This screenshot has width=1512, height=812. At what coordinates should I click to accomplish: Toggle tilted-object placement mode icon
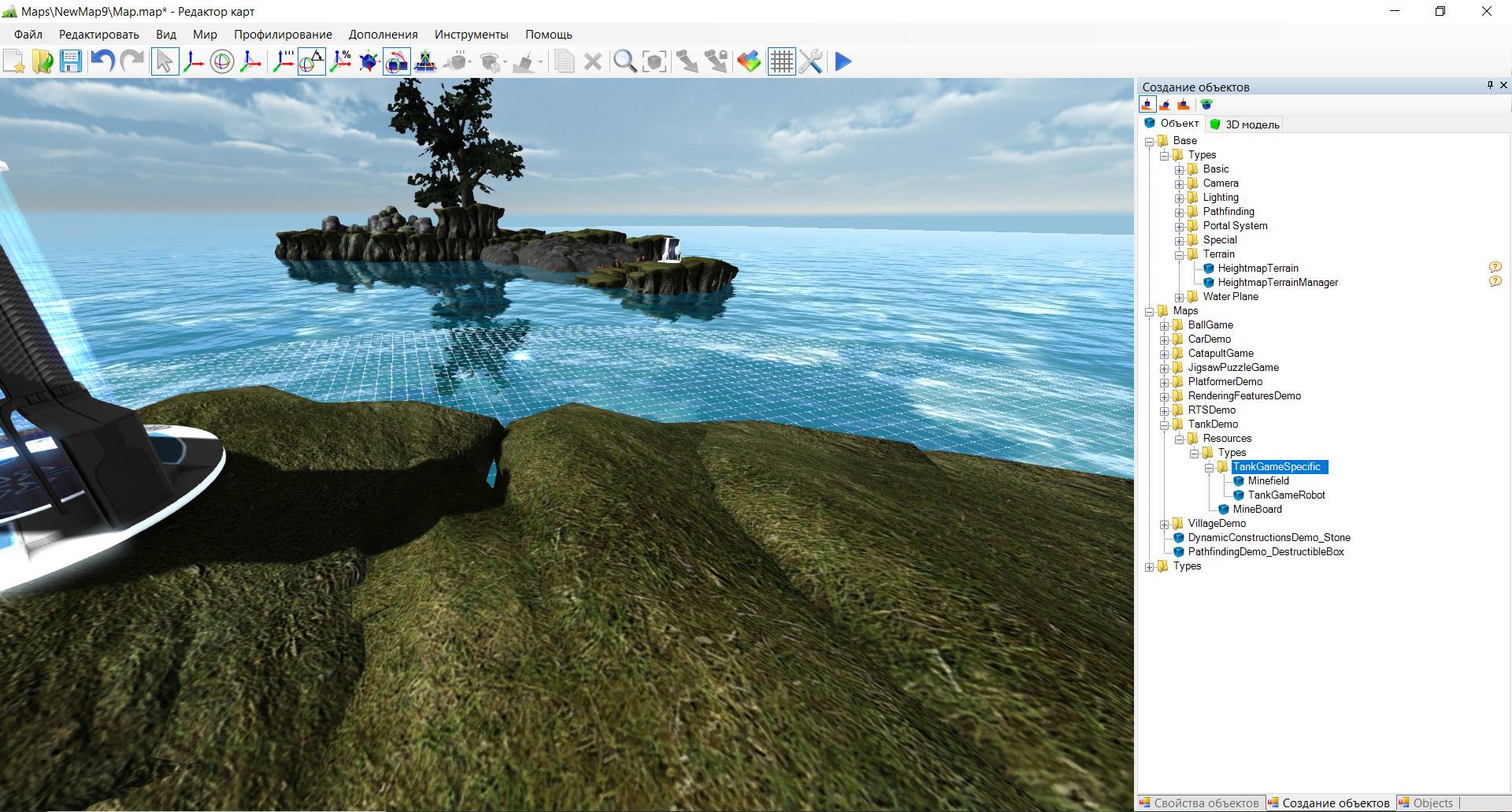(x=1165, y=104)
